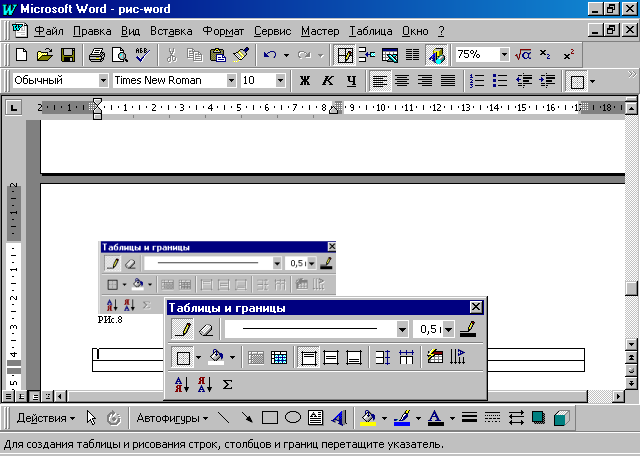Apply subscript formatting

[545, 55]
